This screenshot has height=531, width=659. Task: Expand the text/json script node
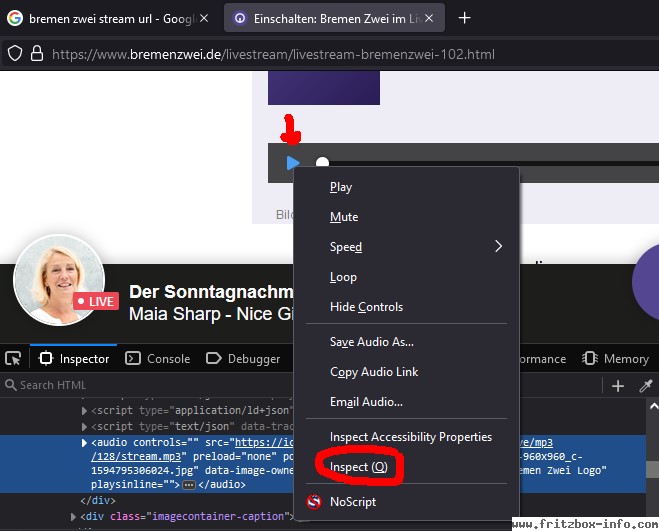coord(84,427)
